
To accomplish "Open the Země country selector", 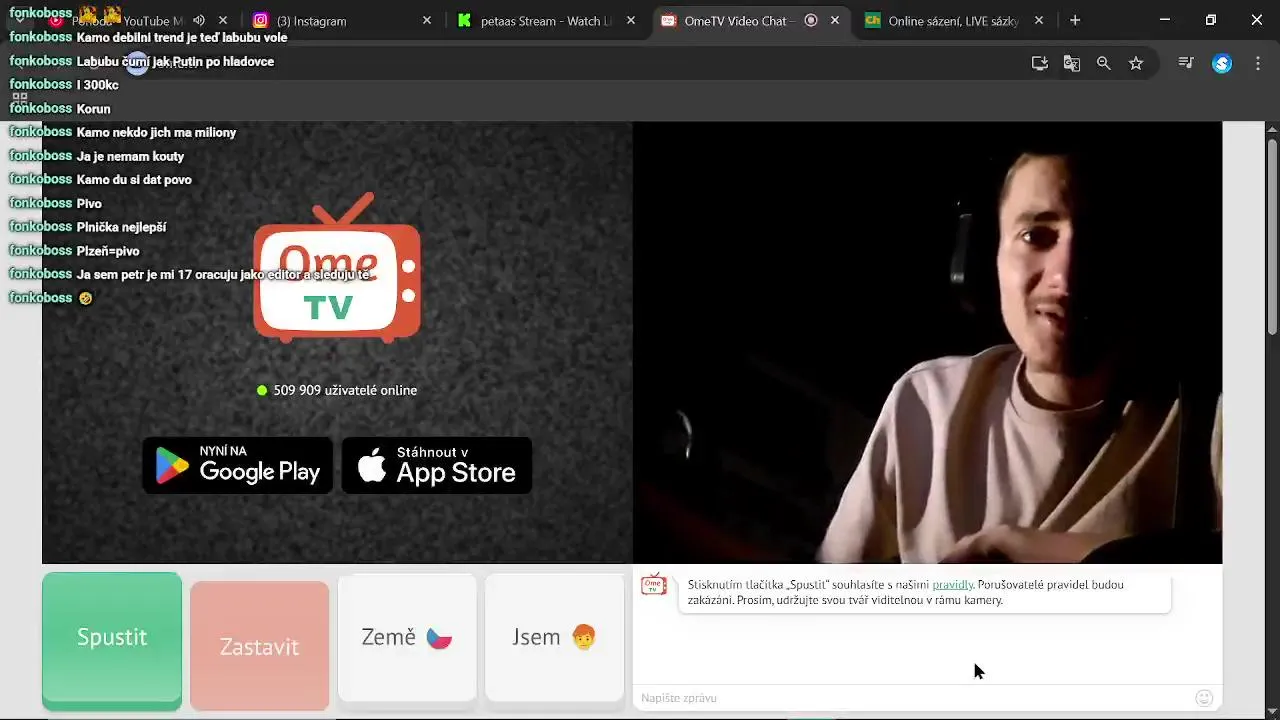I will (x=407, y=638).
